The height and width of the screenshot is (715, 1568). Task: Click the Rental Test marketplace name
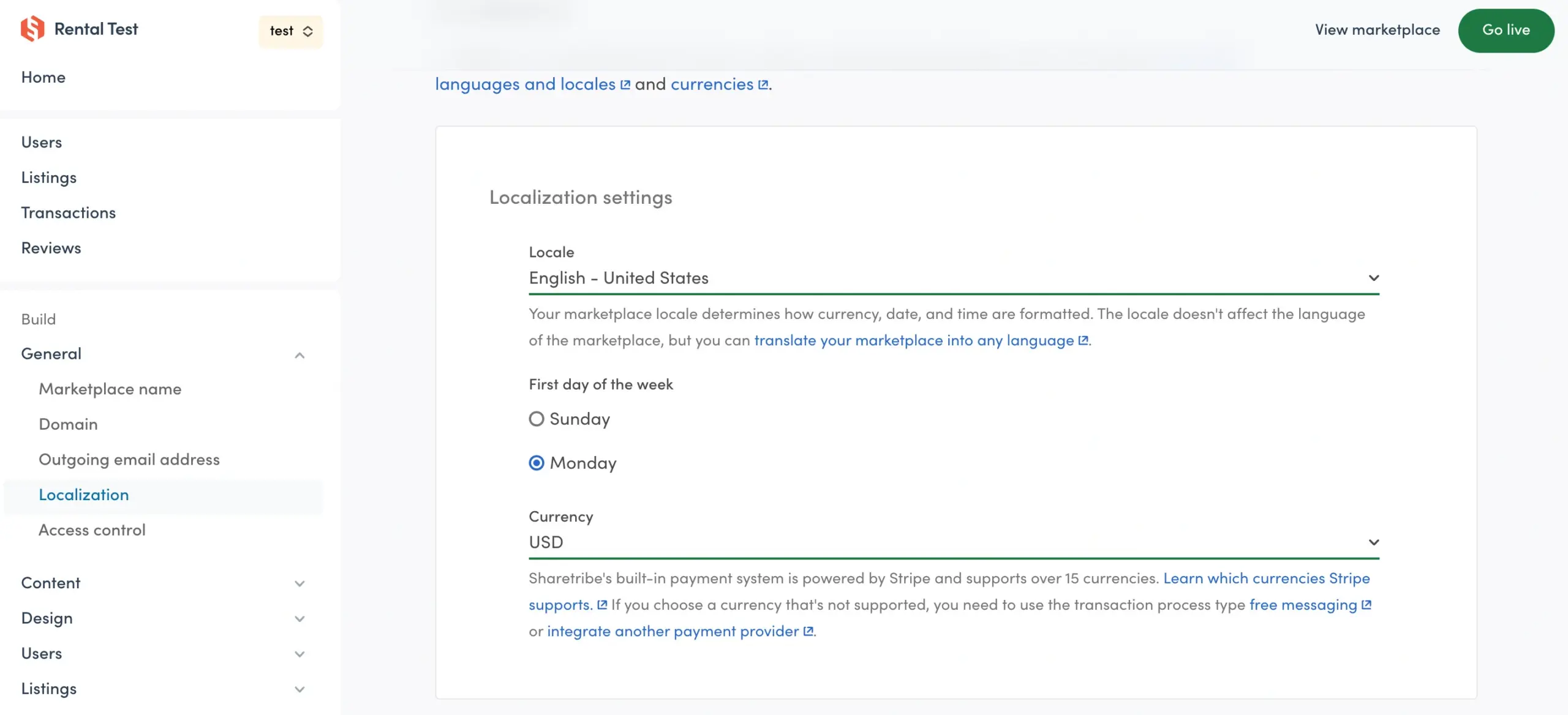tap(96, 29)
